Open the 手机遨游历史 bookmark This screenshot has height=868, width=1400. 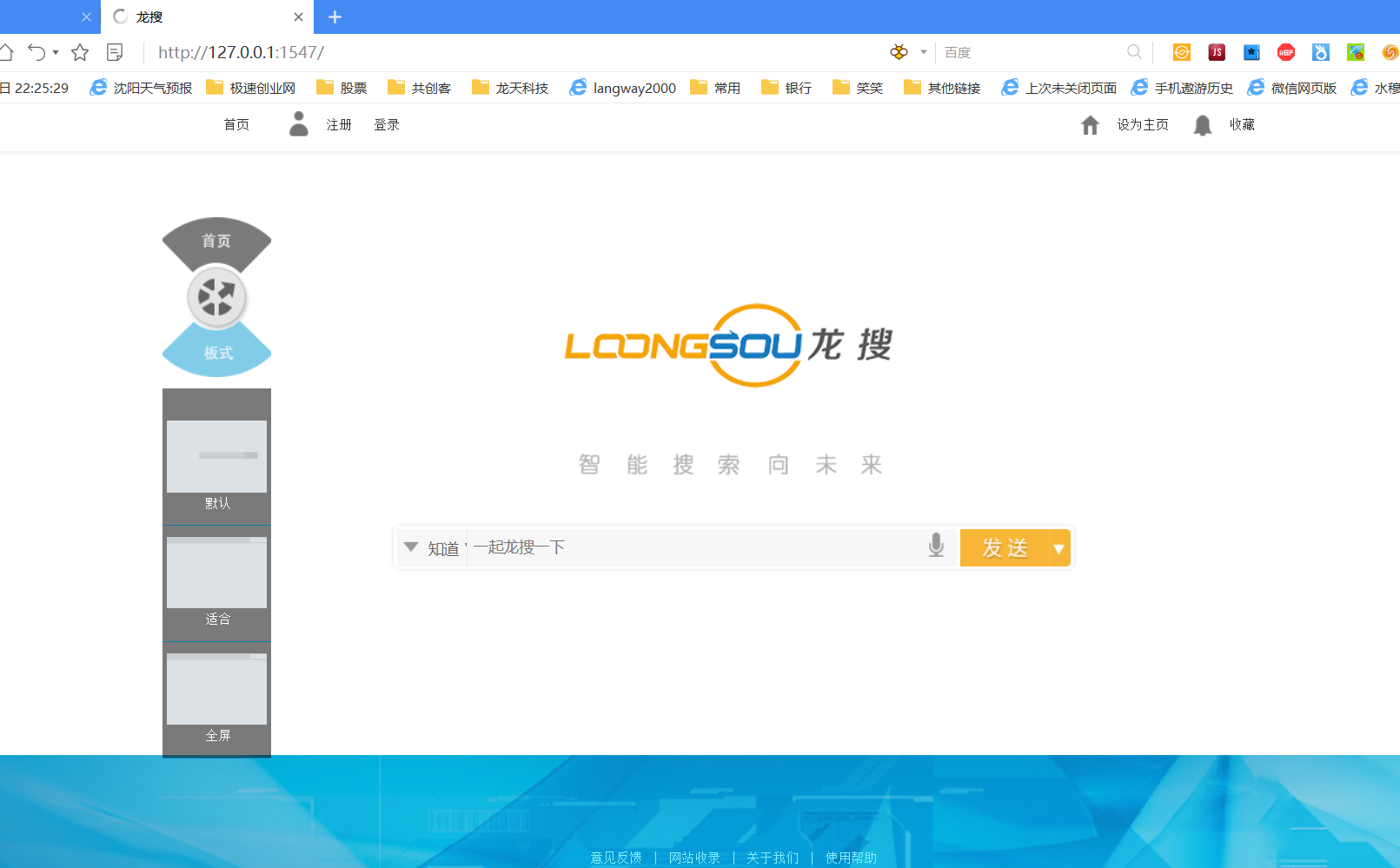click(x=1182, y=88)
